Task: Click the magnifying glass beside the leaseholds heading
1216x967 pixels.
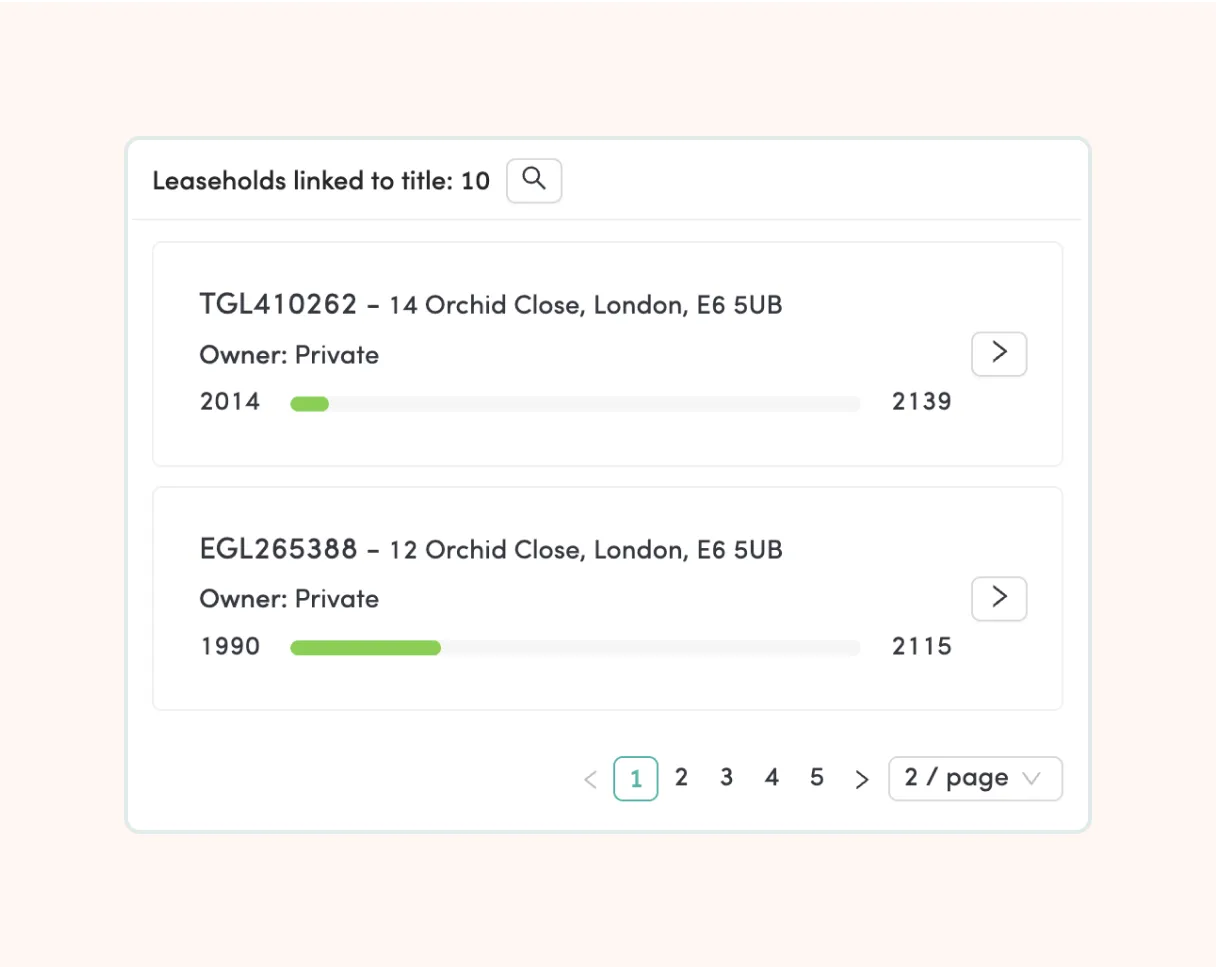Action: pos(534,180)
